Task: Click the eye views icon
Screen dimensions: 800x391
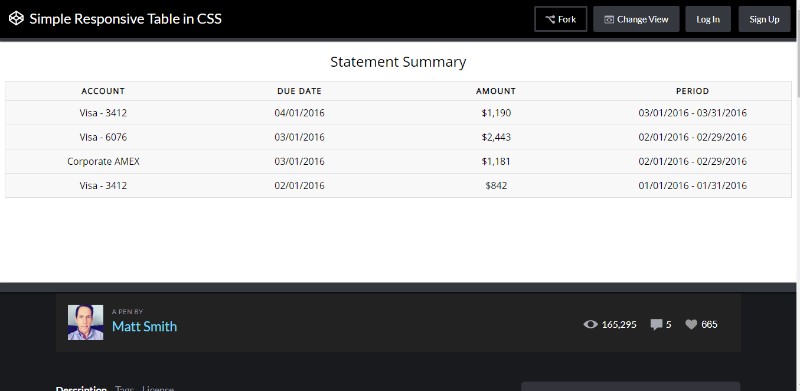Action: [590, 324]
